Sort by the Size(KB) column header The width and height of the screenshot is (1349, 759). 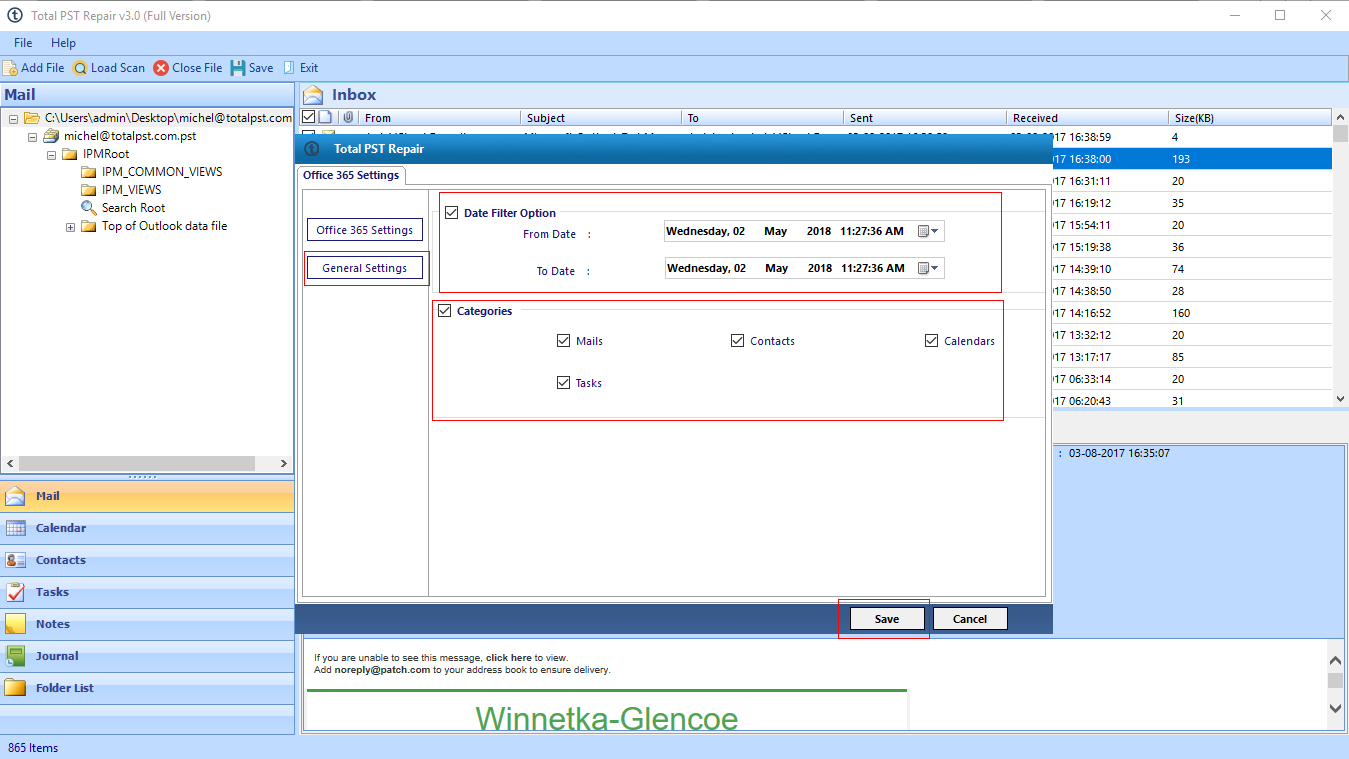point(1249,118)
